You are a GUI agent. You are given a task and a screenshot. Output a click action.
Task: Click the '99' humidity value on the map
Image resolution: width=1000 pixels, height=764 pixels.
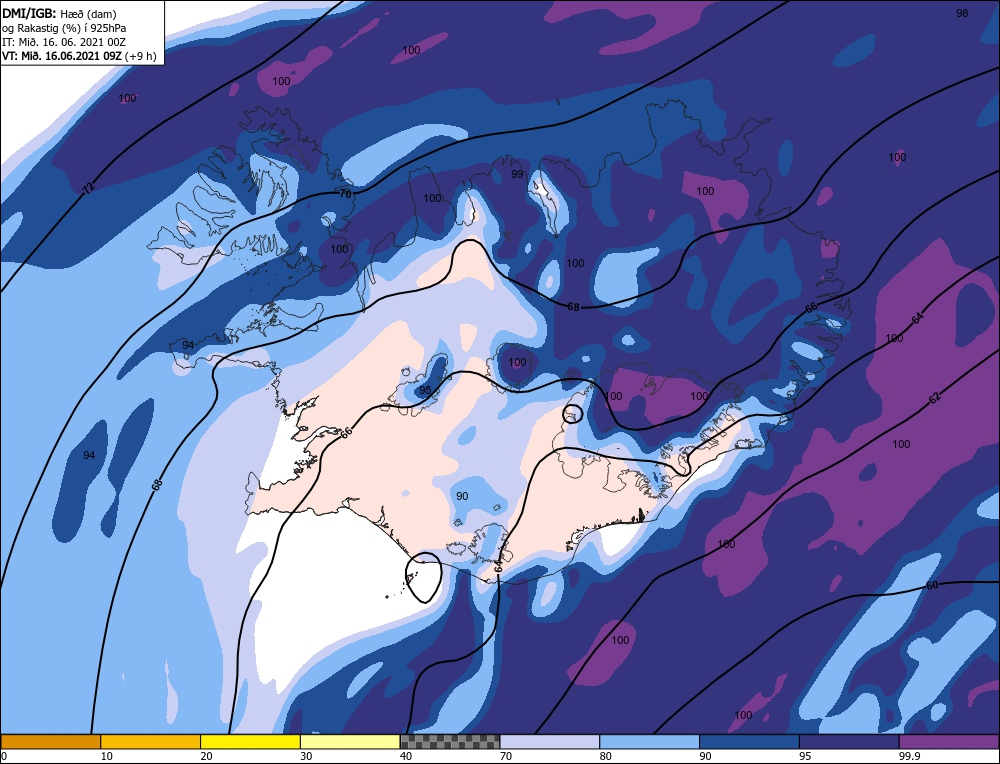pyautogui.click(x=517, y=174)
